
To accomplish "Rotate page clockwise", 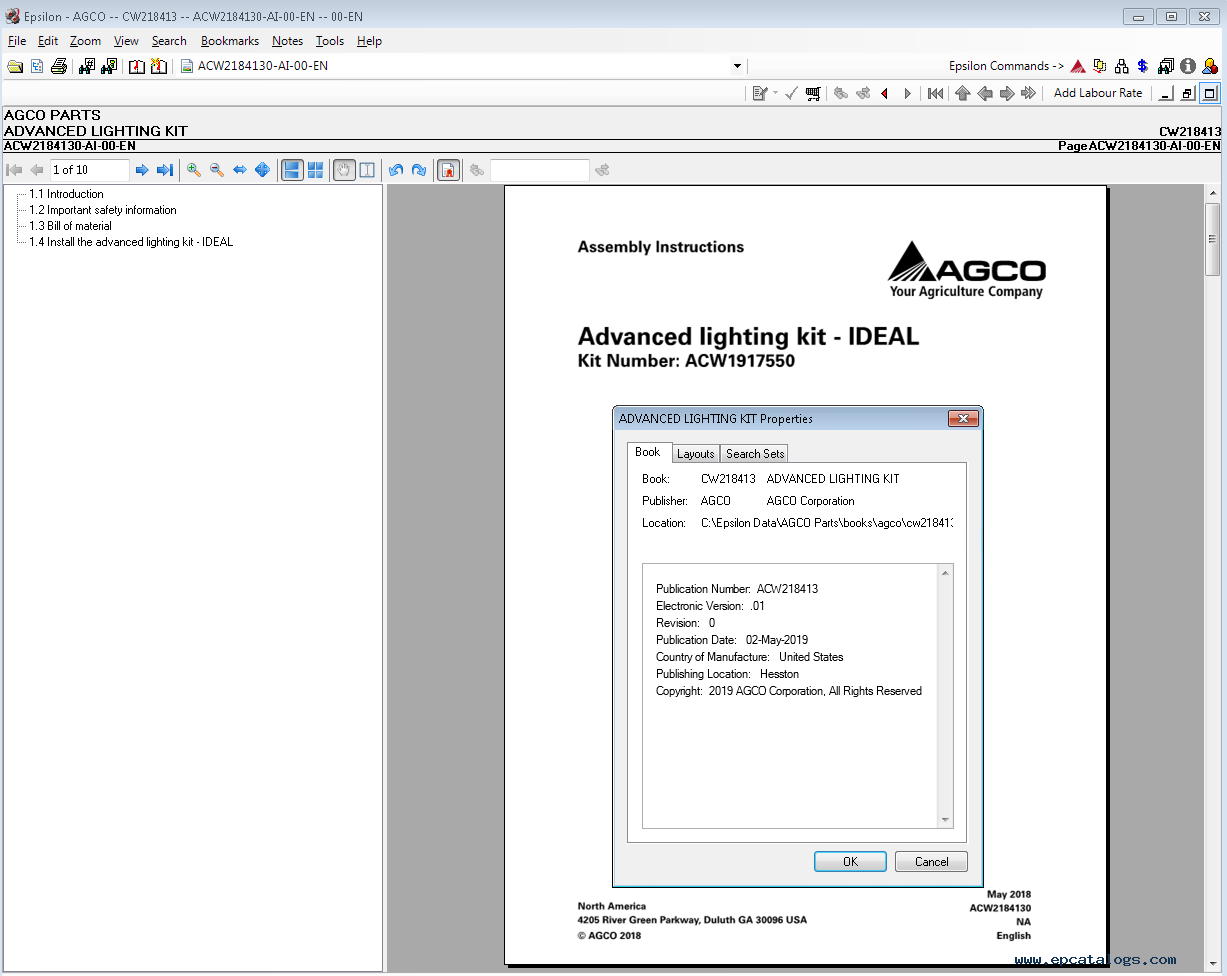I will pos(419,170).
